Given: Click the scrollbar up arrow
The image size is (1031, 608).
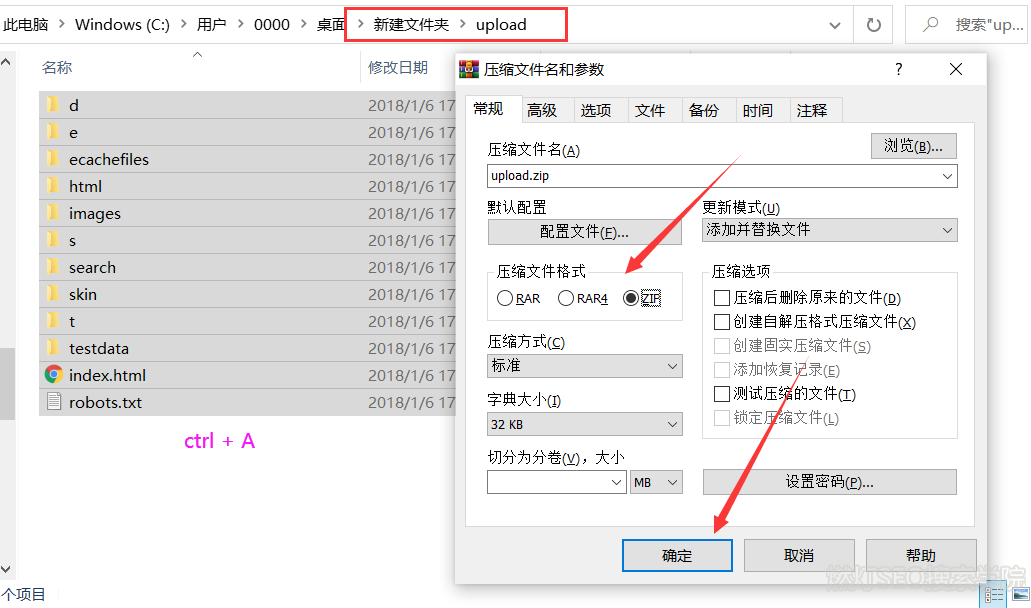Looking at the screenshot, I should pyautogui.click(x=6, y=62).
